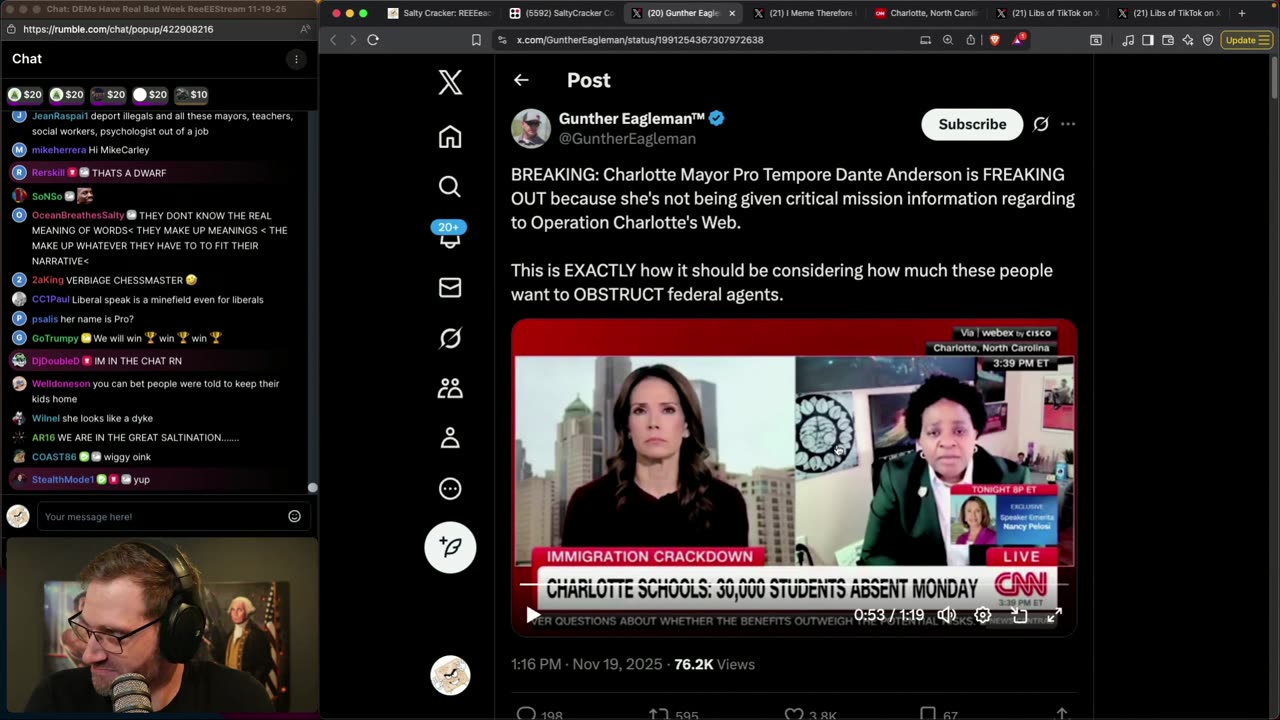Switch to the I Meme Therefore tab

click(804, 13)
